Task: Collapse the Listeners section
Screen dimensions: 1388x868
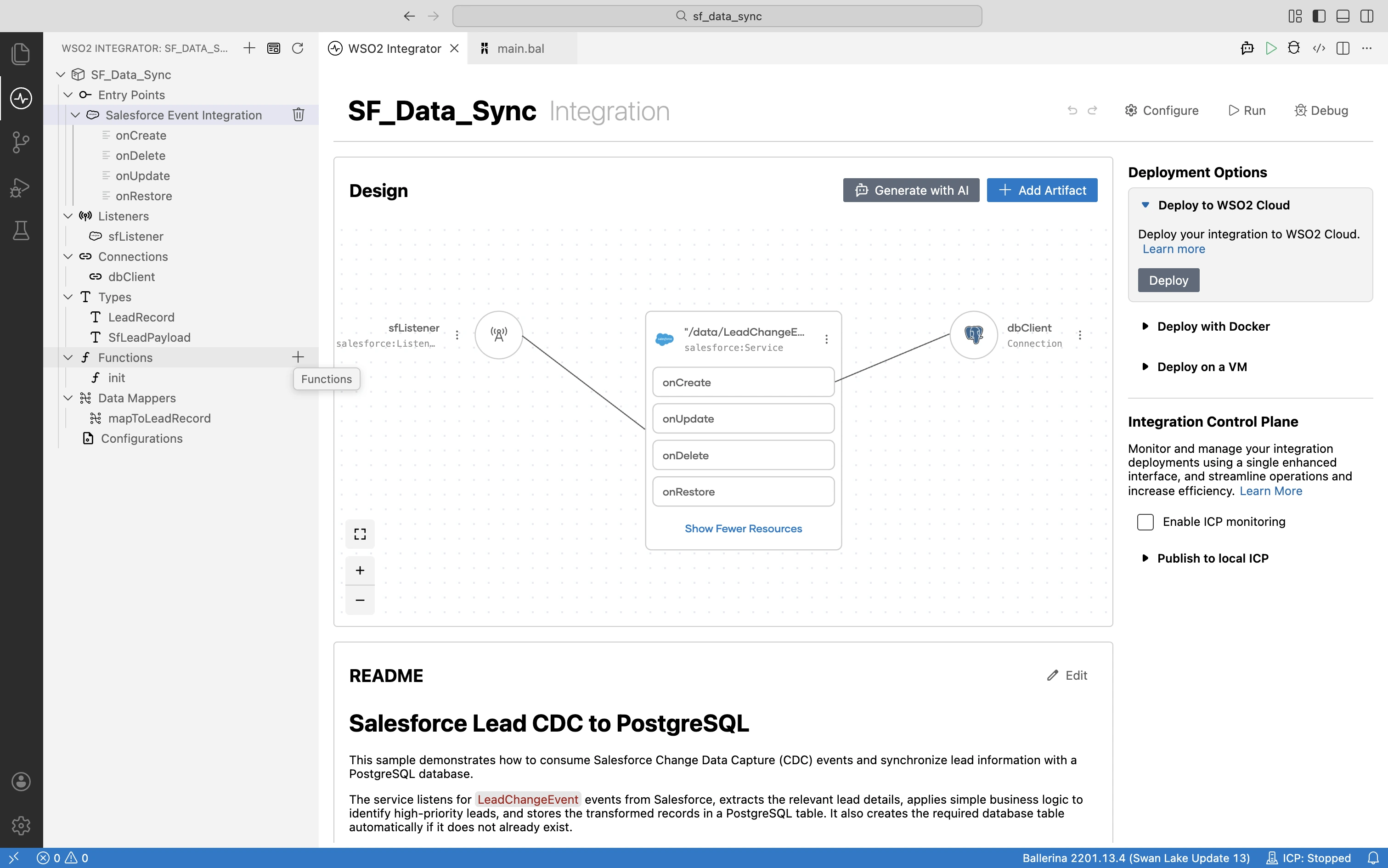Action: click(x=68, y=216)
